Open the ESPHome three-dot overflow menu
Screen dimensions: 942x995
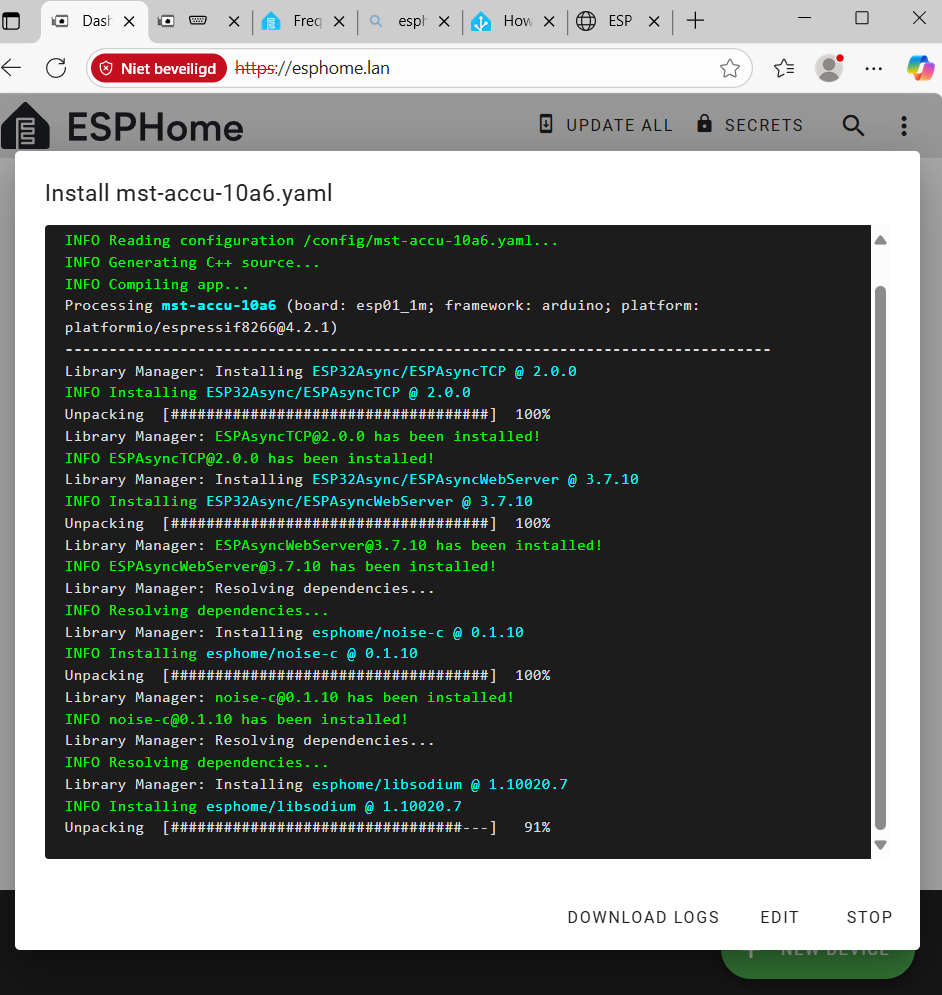[904, 126]
